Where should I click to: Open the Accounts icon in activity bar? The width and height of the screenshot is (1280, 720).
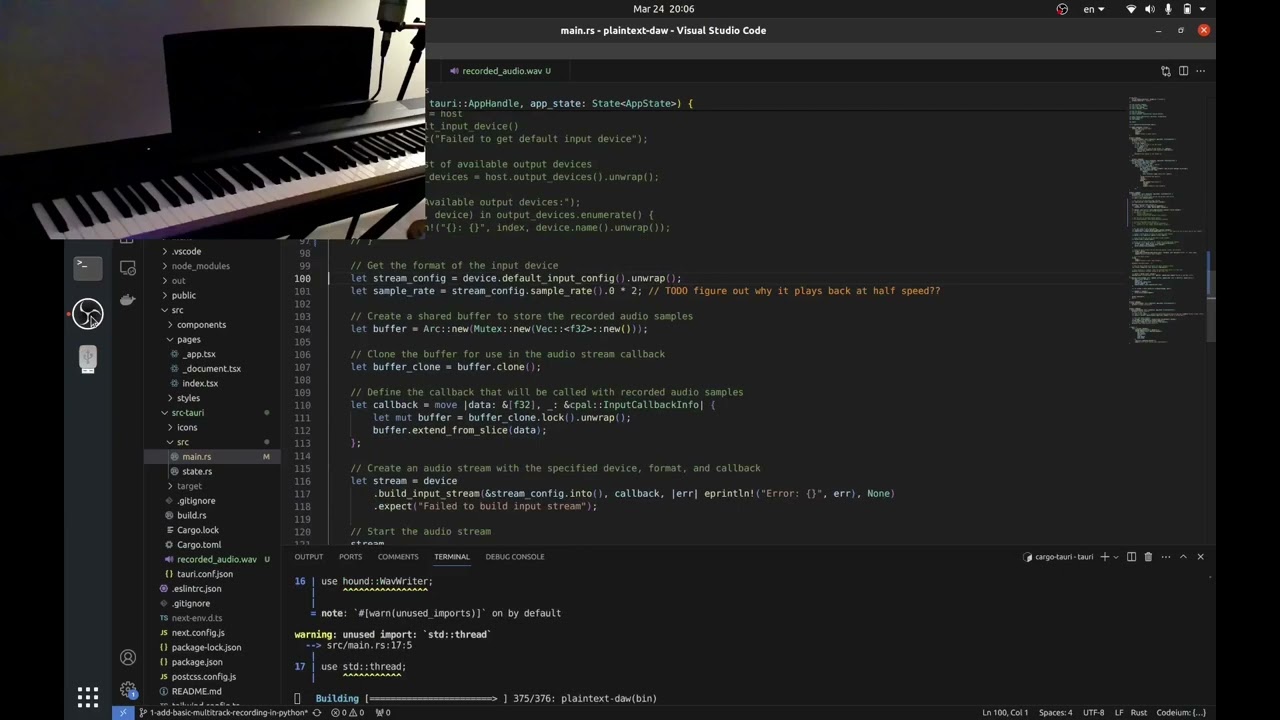(x=127, y=657)
